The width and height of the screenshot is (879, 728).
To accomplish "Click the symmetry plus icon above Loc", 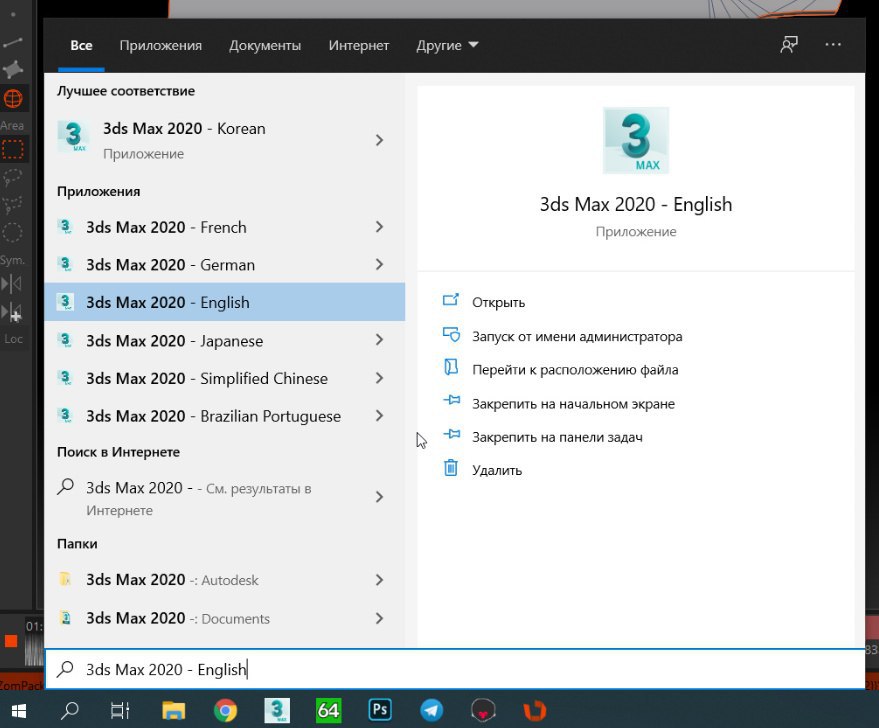I will pyautogui.click(x=11, y=312).
